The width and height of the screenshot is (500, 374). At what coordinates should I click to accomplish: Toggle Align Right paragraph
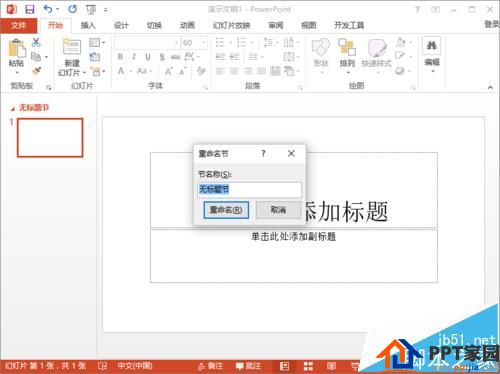point(248,71)
